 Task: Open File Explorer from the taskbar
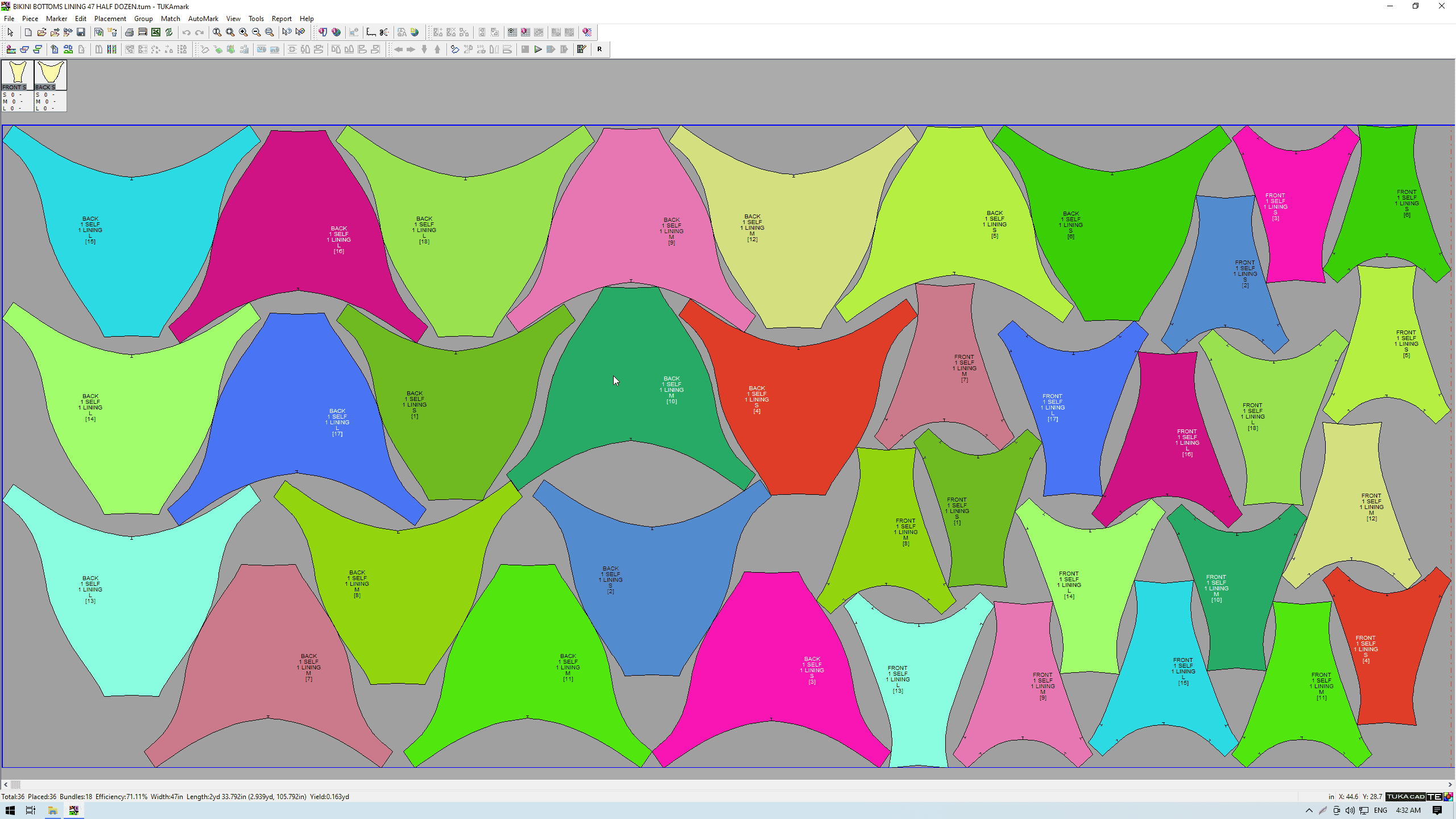pos(52,810)
